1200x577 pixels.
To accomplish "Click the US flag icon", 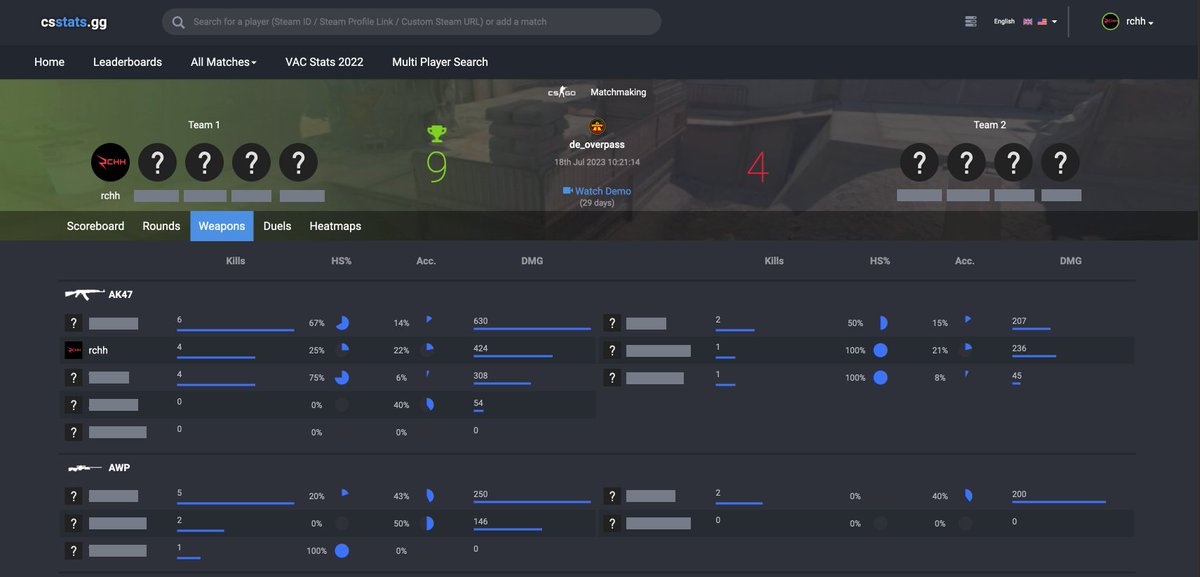I will tap(1042, 21).
